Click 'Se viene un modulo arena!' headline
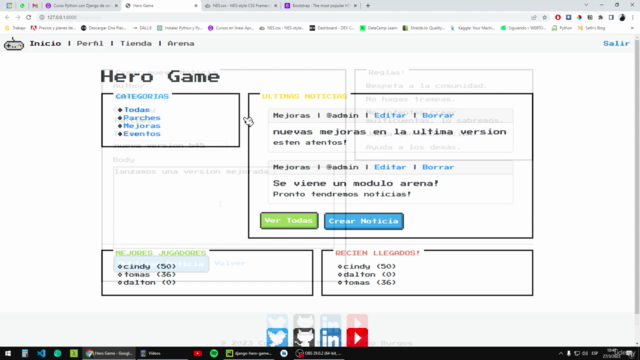The image size is (640, 360). pos(356,183)
